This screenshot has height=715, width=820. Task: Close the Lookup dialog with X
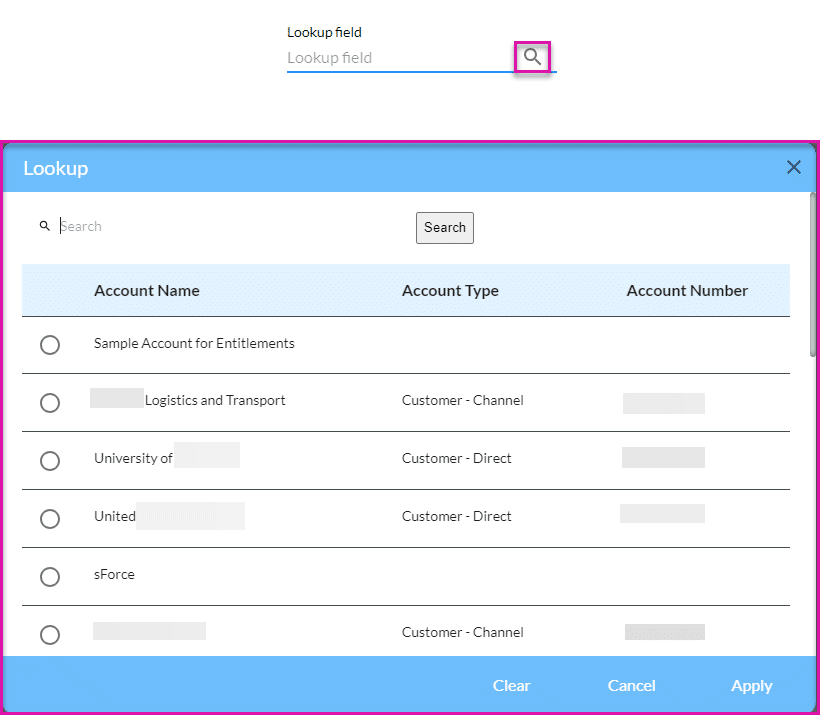793,168
